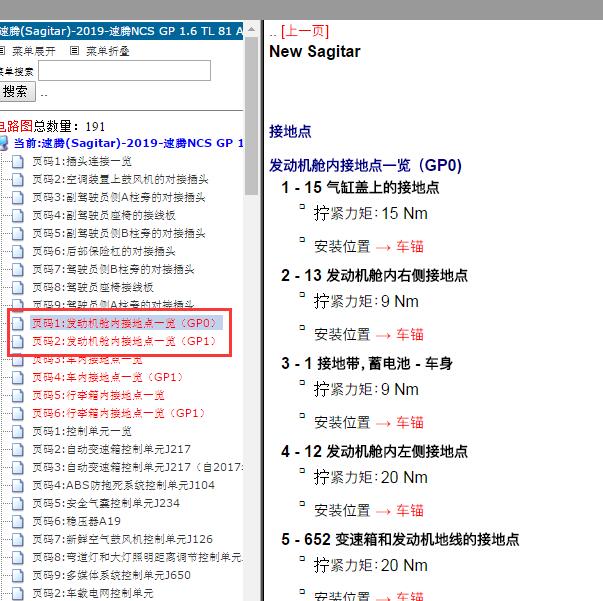Click the computer icon beside 当前:速腾

click(x=4, y=143)
